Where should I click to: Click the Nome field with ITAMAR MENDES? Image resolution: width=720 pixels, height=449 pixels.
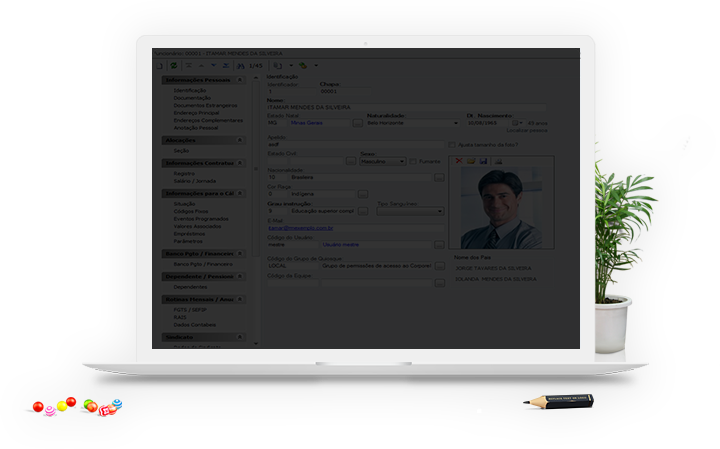(406, 107)
